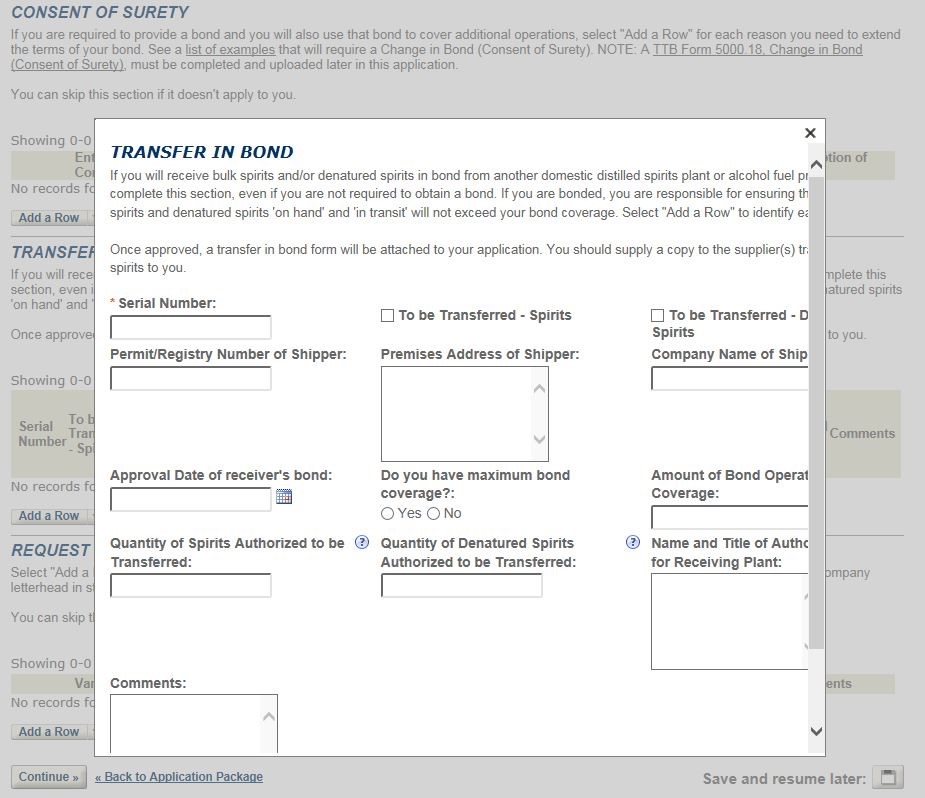Screen dimensions: 925x798
Task: Open TTB Form 5000.18 Change in Bond link
Action: click(757, 50)
